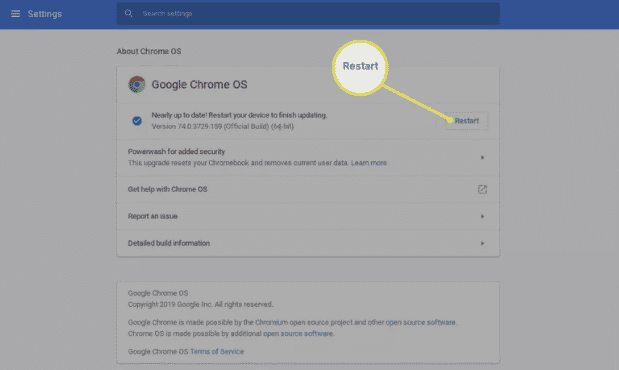Image resolution: width=619 pixels, height=370 pixels.
Task: Open the first open source software link
Action: [420, 322]
